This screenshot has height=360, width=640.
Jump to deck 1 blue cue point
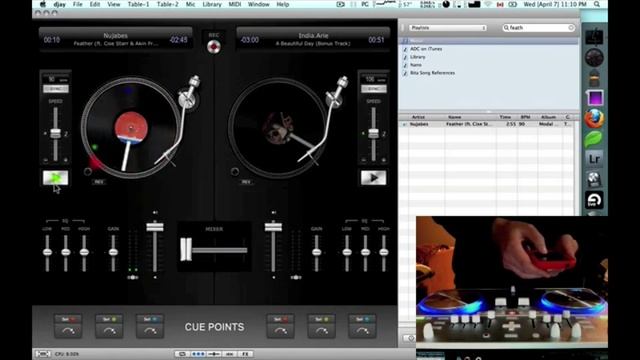(150, 331)
